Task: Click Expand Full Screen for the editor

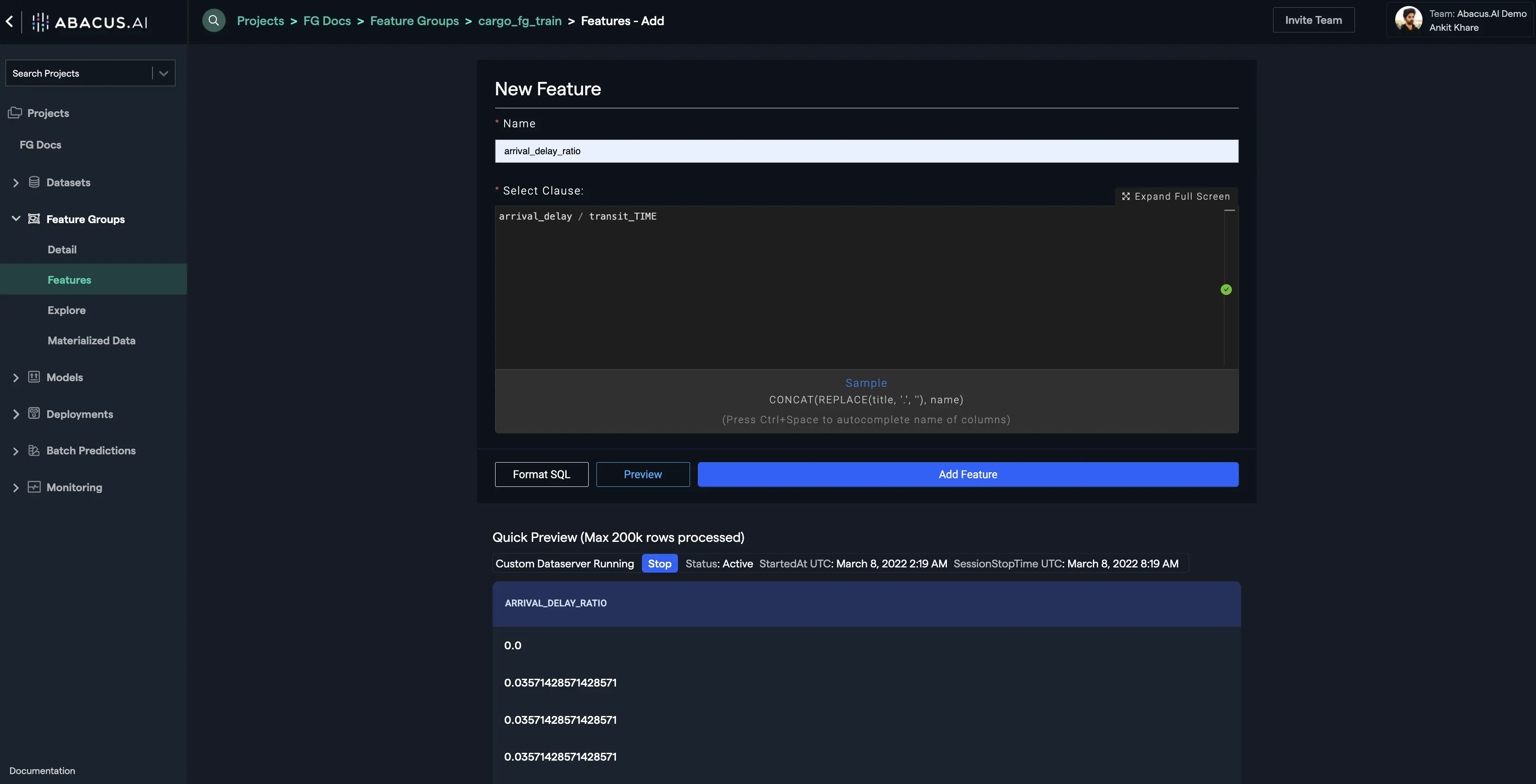Action: pyautogui.click(x=1175, y=196)
